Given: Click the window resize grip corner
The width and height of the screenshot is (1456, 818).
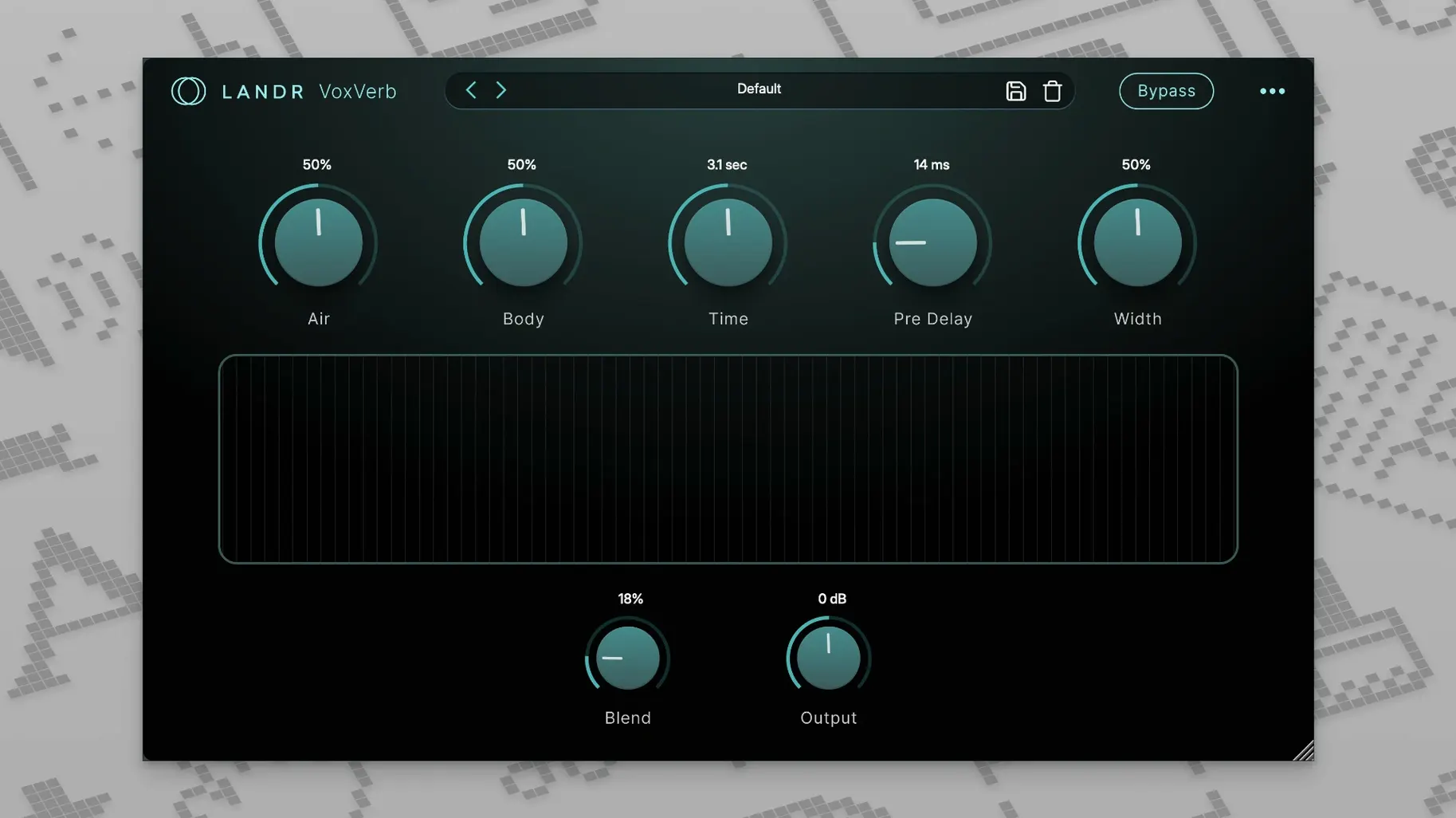Looking at the screenshot, I should [x=1304, y=750].
